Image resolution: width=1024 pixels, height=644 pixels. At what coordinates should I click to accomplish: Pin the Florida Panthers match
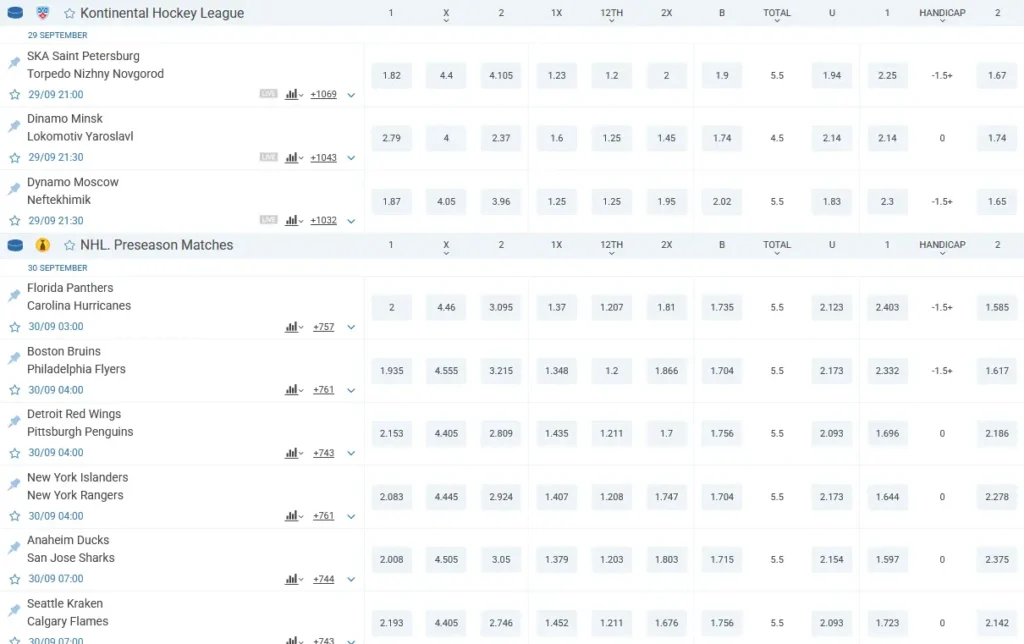[x=14, y=296]
